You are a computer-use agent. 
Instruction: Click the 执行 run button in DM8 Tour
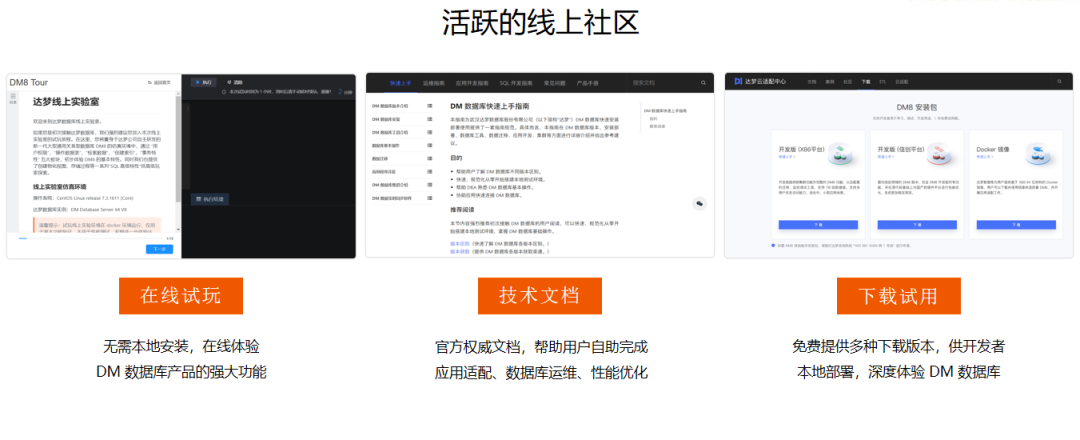(x=204, y=82)
